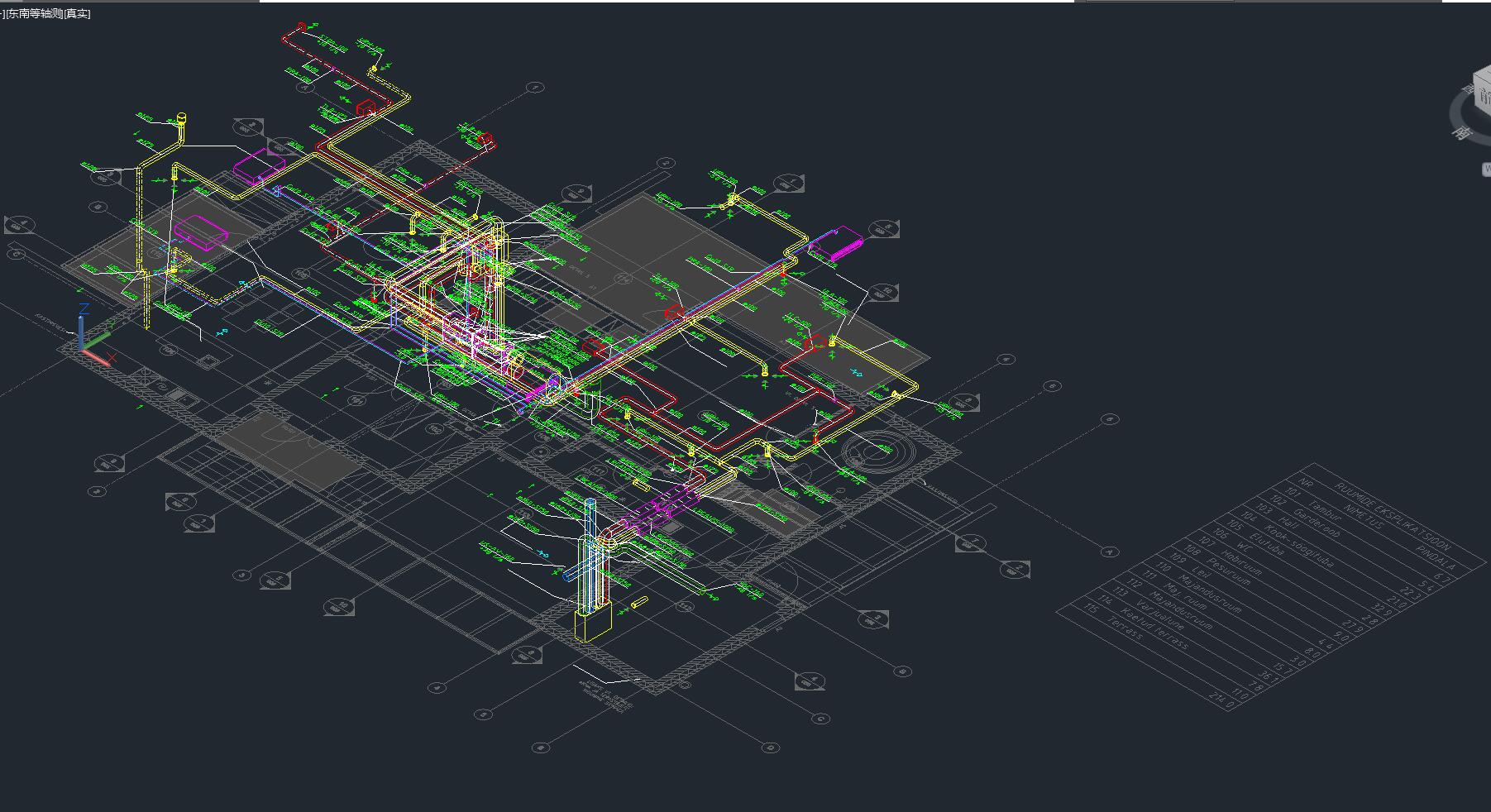Select the concentric circular object in the plan
The width and height of the screenshot is (1491, 812).
click(875, 452)
